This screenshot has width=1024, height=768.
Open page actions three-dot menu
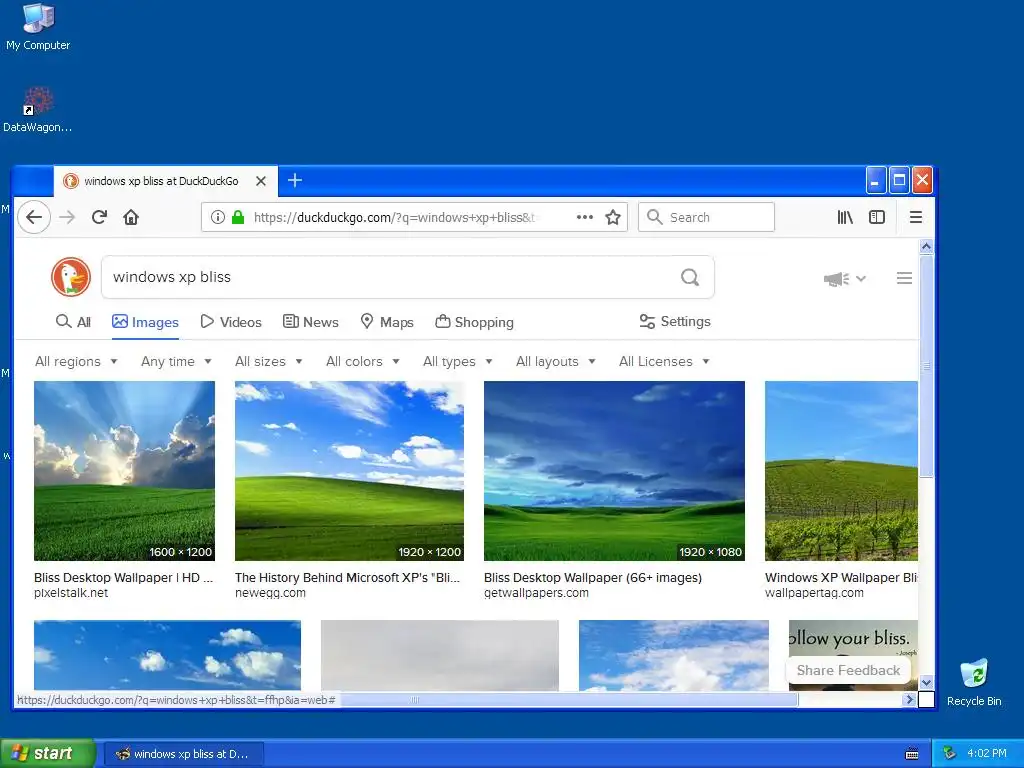[584, 217]
